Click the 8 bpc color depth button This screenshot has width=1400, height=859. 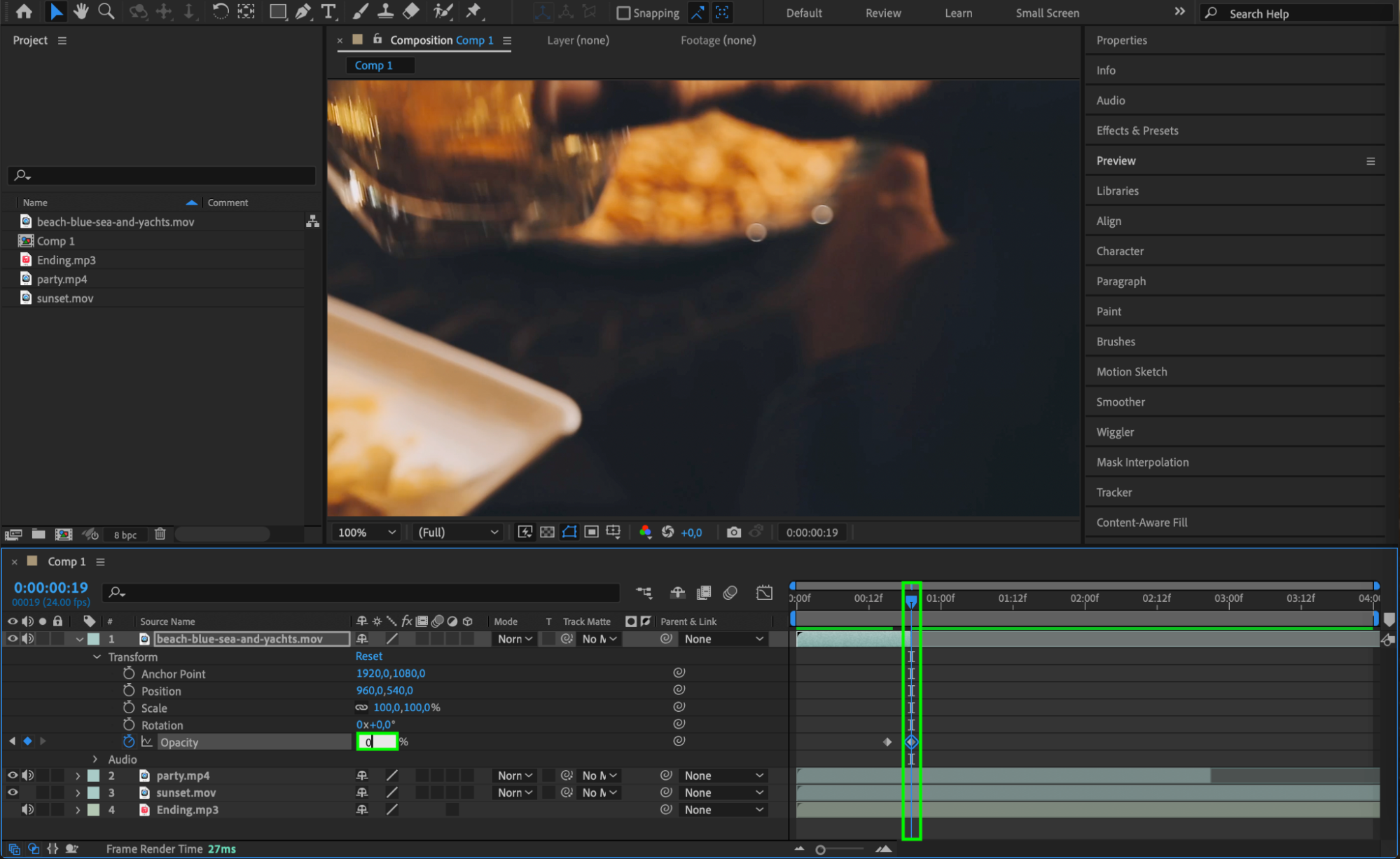[x=125, y=535]
